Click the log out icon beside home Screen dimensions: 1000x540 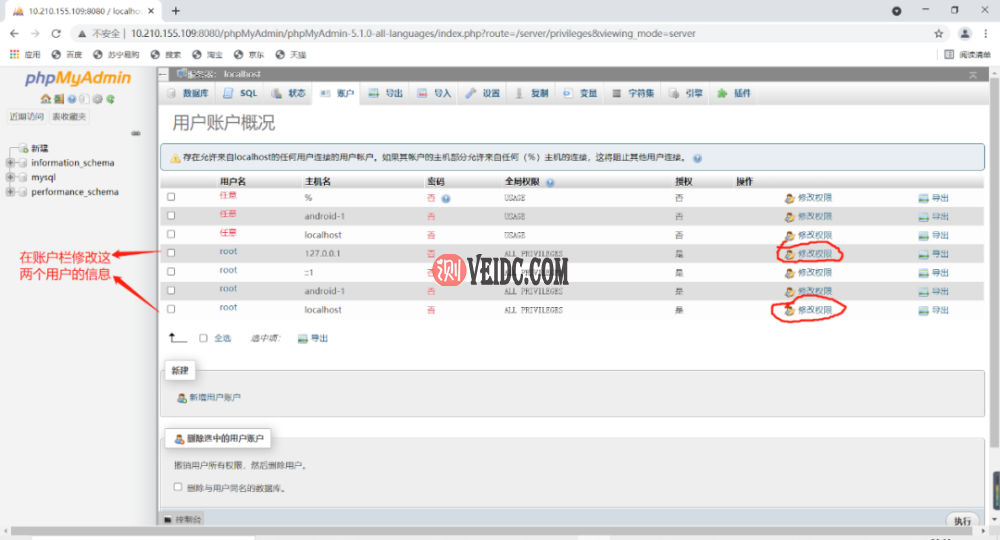pyautogui.click(x=59, y=99)
